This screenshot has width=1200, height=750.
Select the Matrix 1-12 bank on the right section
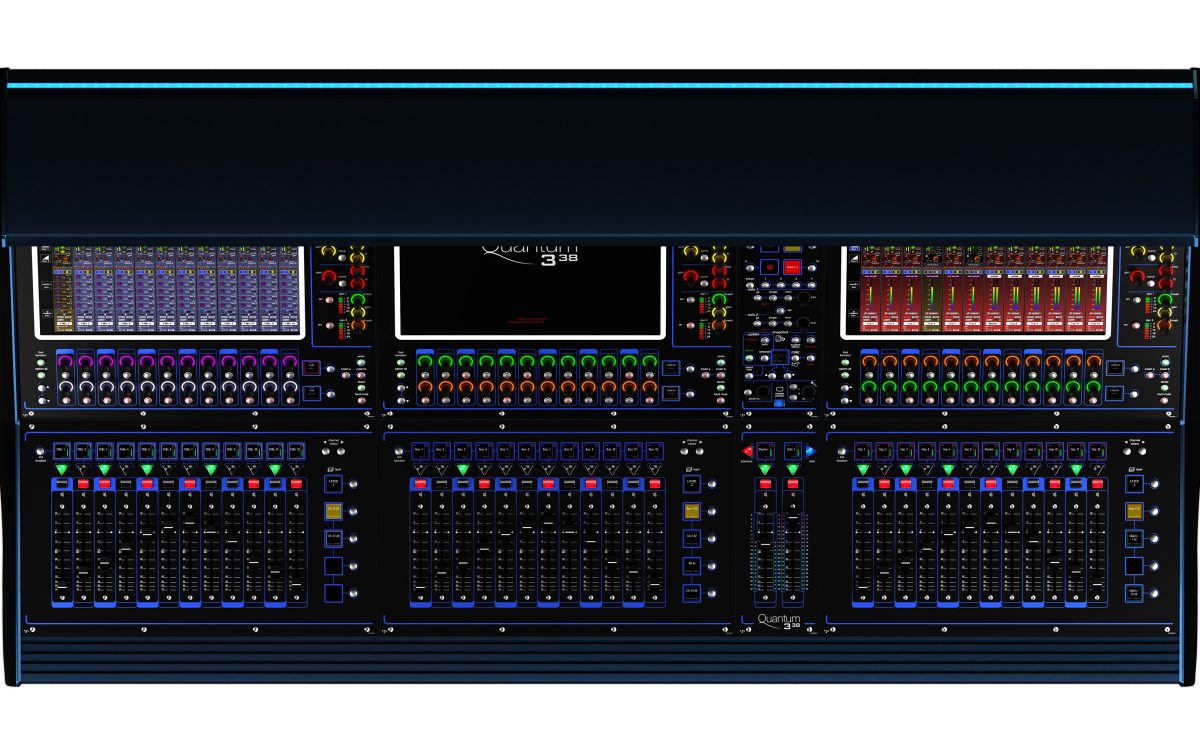tap(1134, 538)
